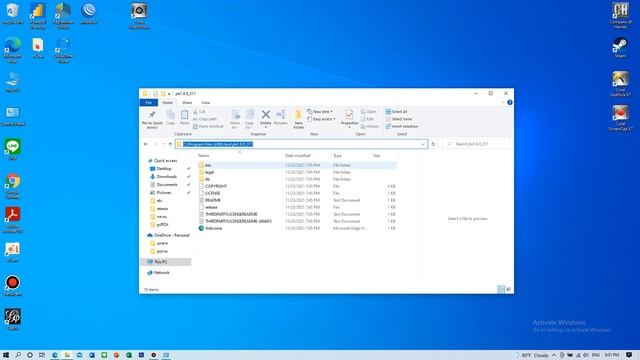Open Desktop in navigation pane
Image resolution: width=640 pixels, height=360 pixels.
click(164, 169)
